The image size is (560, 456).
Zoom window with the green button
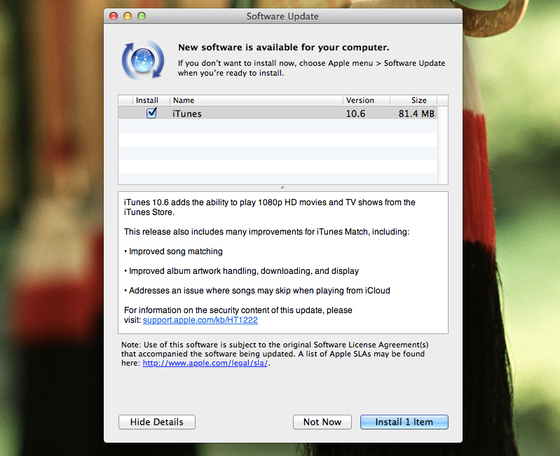[141, 16]
